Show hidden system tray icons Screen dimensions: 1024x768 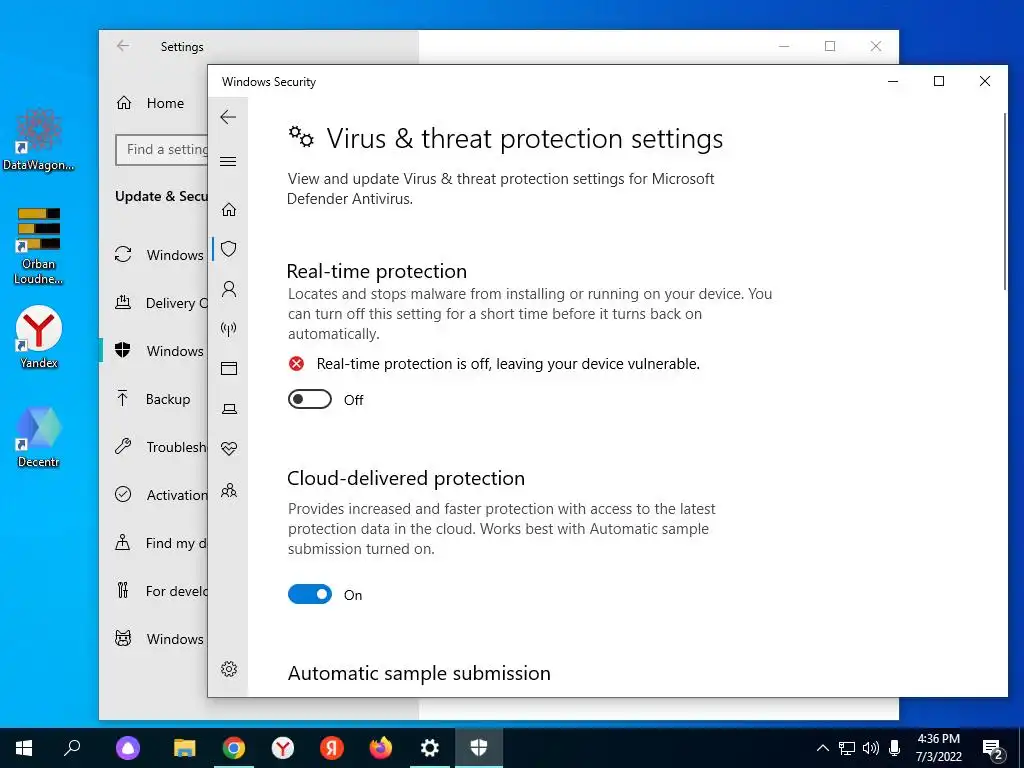tap(823, 748)
